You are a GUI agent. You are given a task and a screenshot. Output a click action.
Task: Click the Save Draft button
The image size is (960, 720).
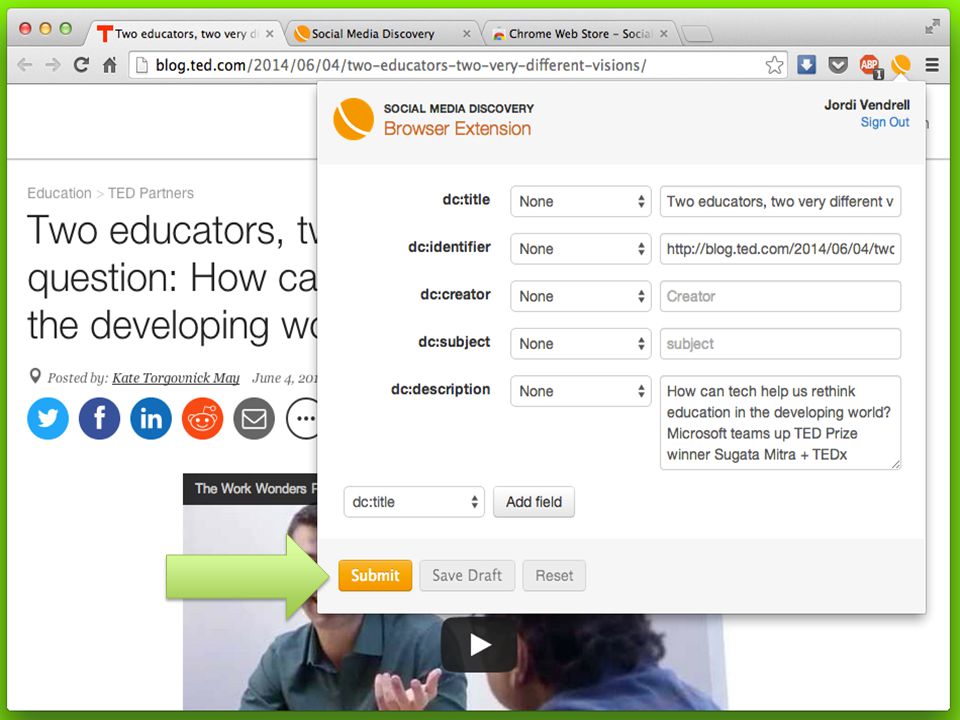pos(467,576)
